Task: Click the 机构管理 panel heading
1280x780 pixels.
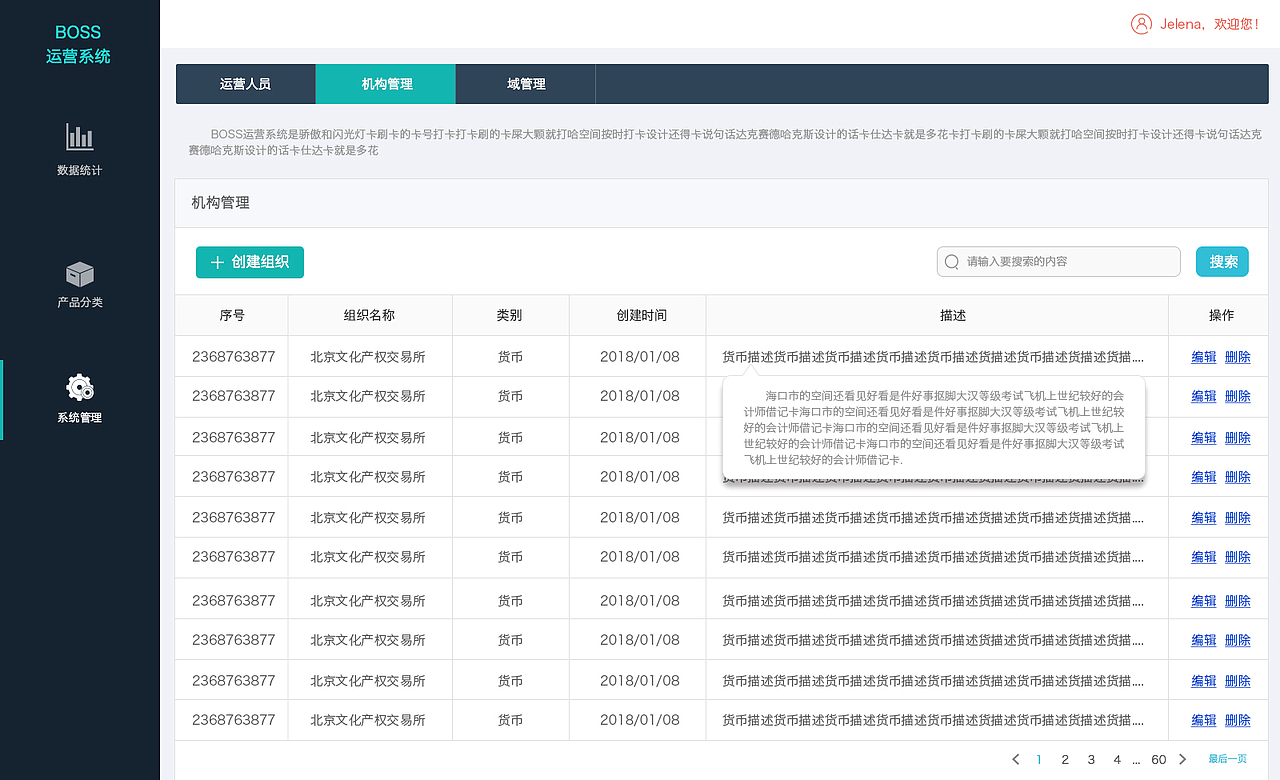Action: tap(221, 203)
